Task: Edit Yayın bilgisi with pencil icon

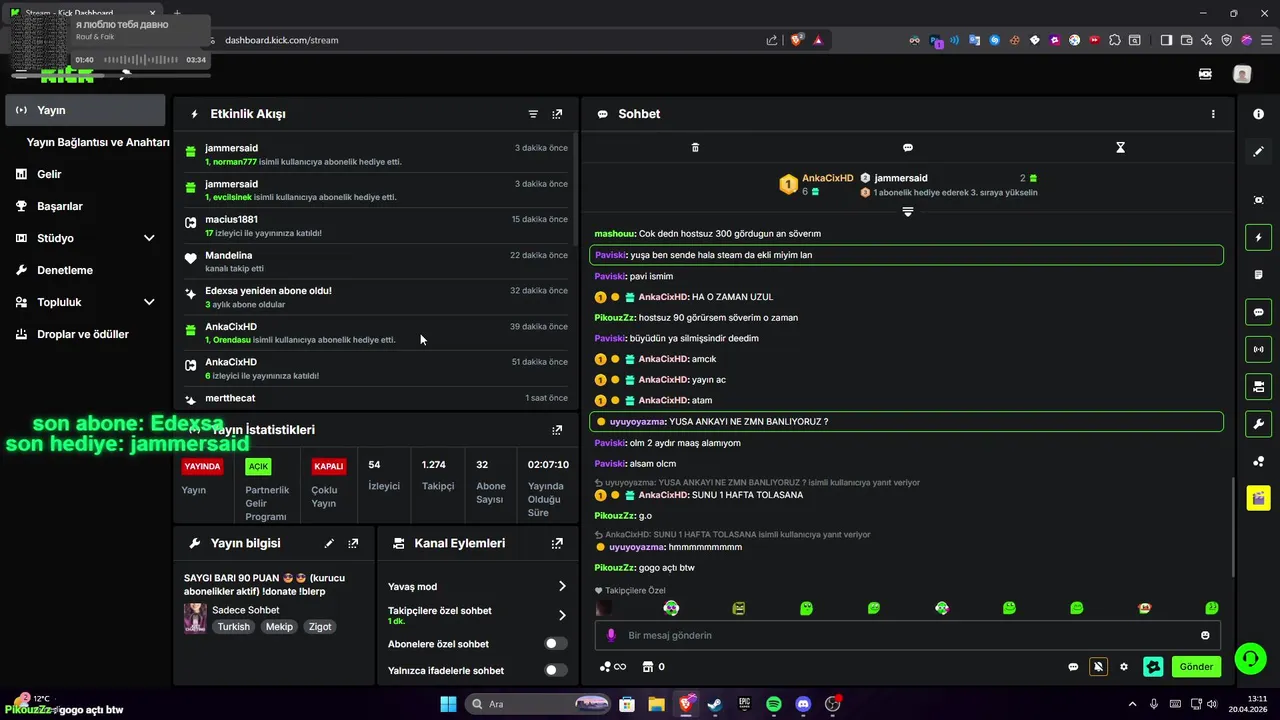Action: [x=329, y=543]
